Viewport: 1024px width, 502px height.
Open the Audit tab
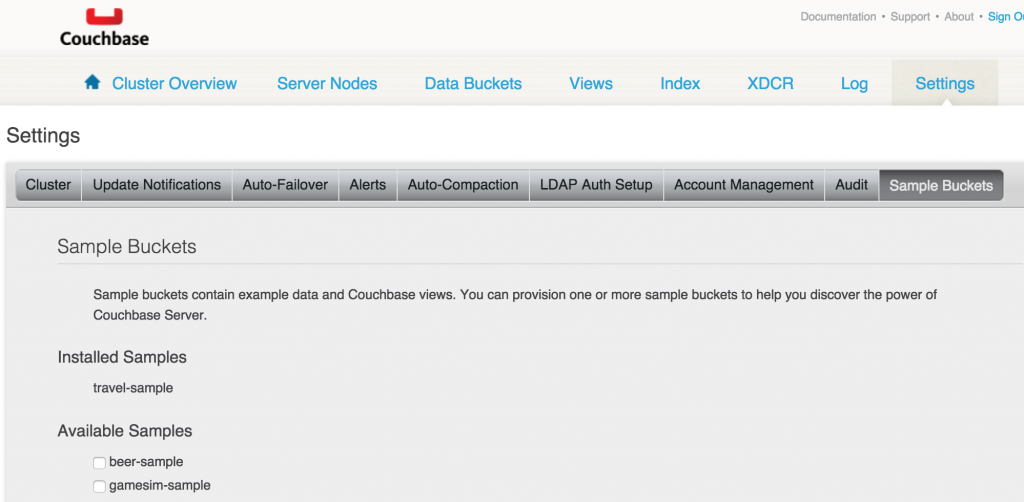coord(852,185)
